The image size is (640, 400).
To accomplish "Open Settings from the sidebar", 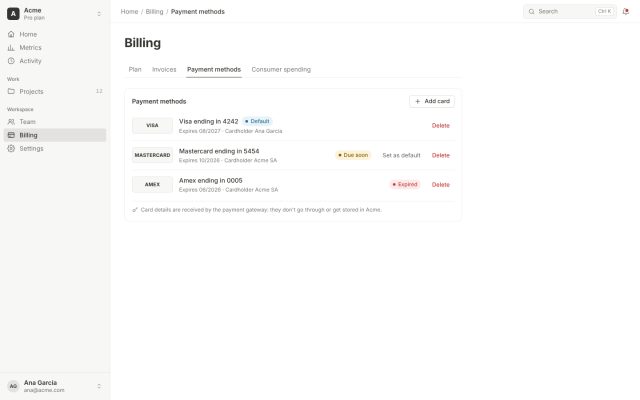I will point(55,149).
